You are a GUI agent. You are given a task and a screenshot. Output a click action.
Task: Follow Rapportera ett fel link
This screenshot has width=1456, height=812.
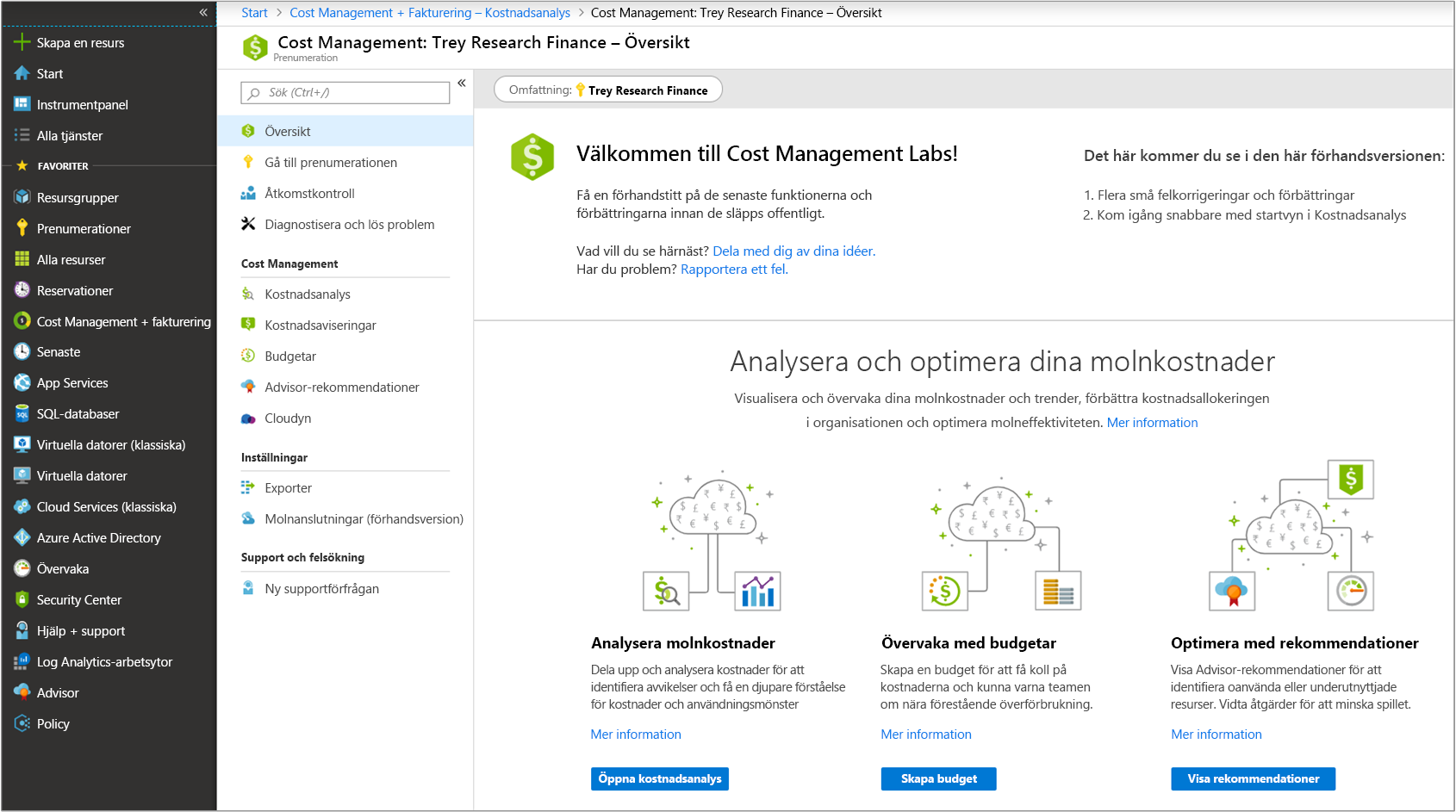click(x=734, y=269)
